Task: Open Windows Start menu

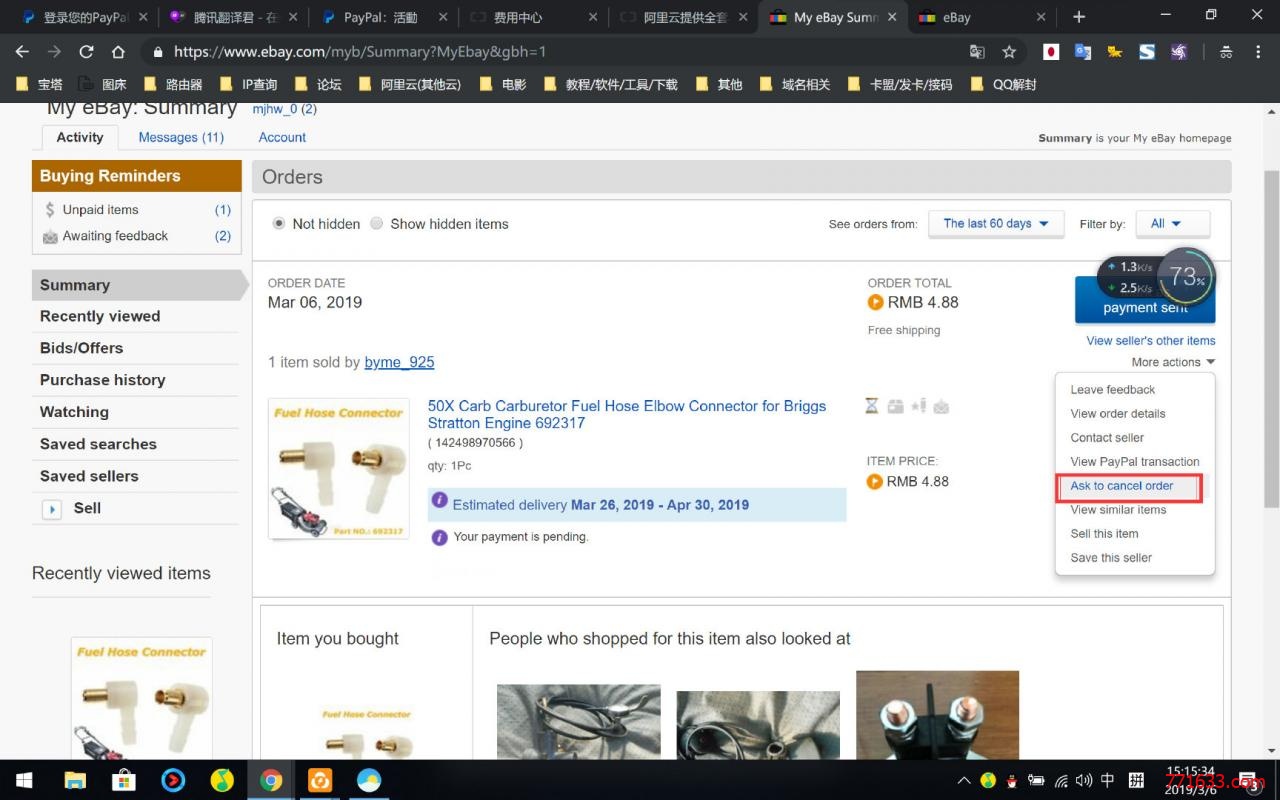Action: [24, 780]
